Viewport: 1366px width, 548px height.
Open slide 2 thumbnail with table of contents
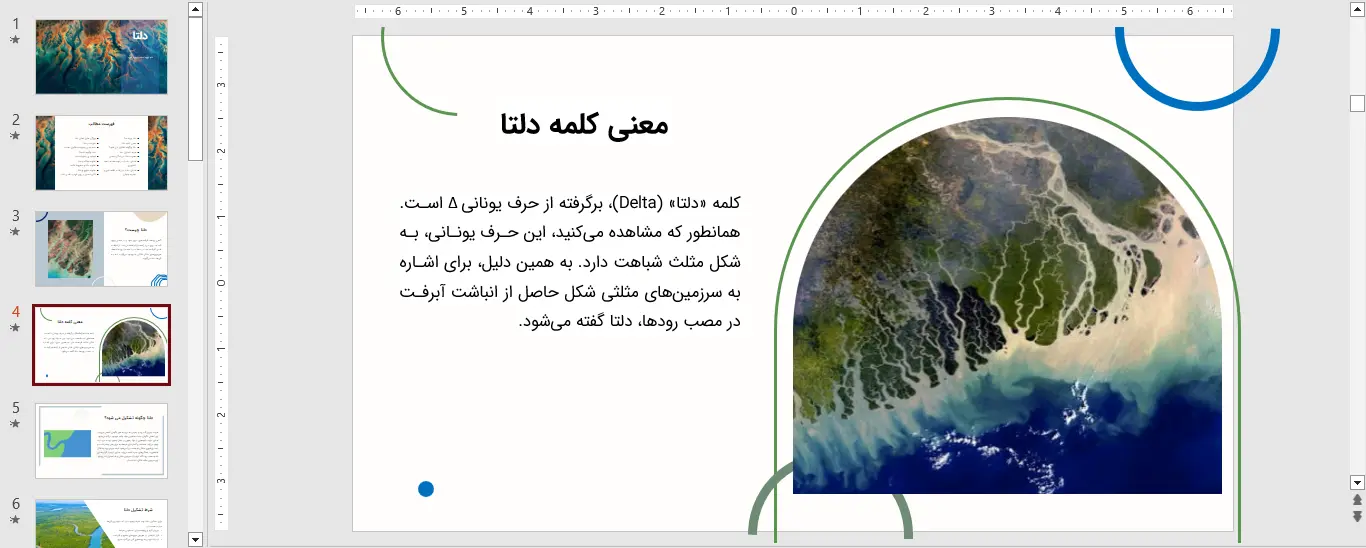(x=101, y=152)
